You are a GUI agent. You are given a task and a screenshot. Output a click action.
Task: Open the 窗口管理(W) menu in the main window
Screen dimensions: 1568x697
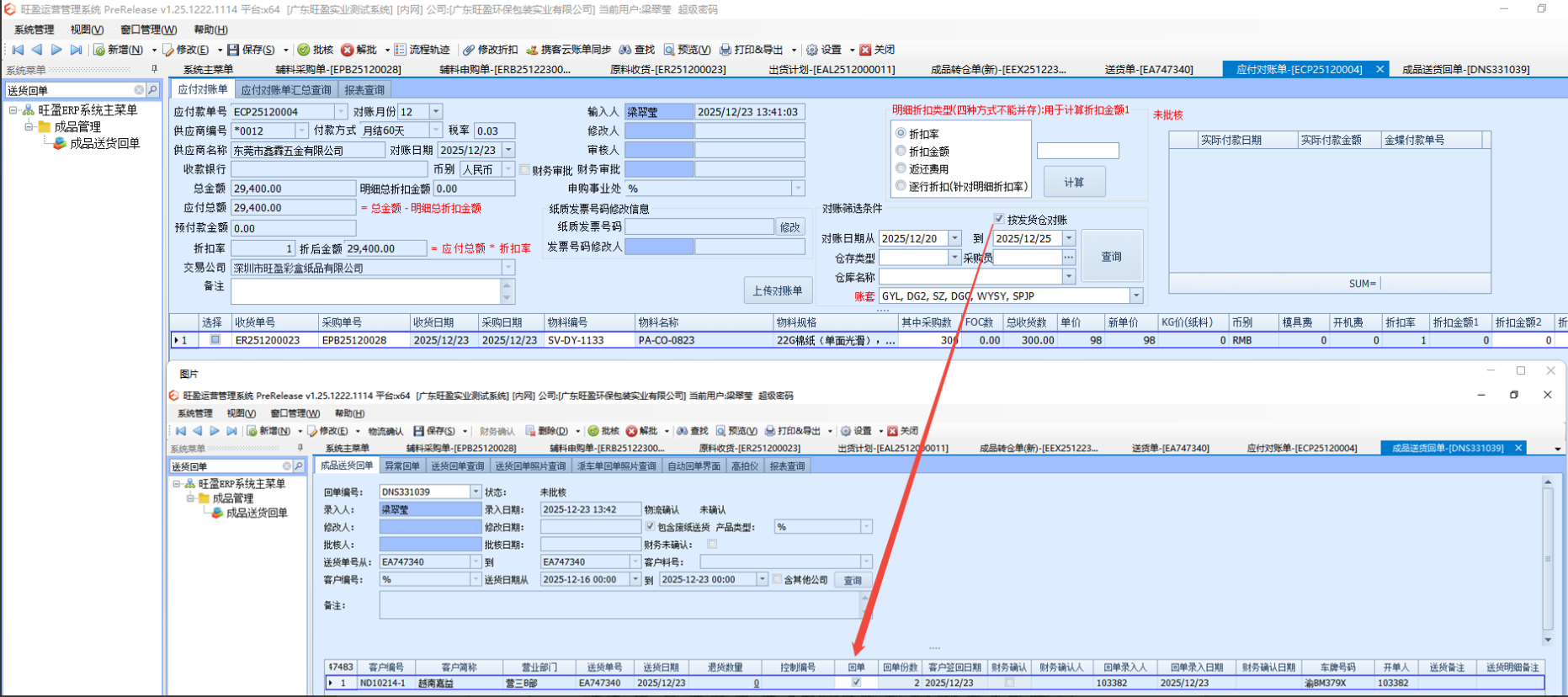pos(148,29)
